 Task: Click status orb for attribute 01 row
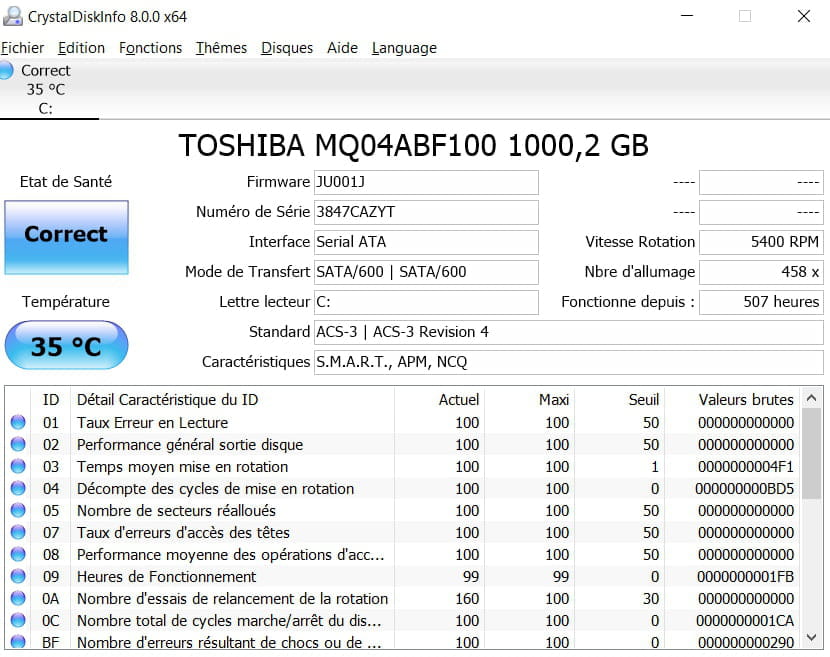click(18, 422)
